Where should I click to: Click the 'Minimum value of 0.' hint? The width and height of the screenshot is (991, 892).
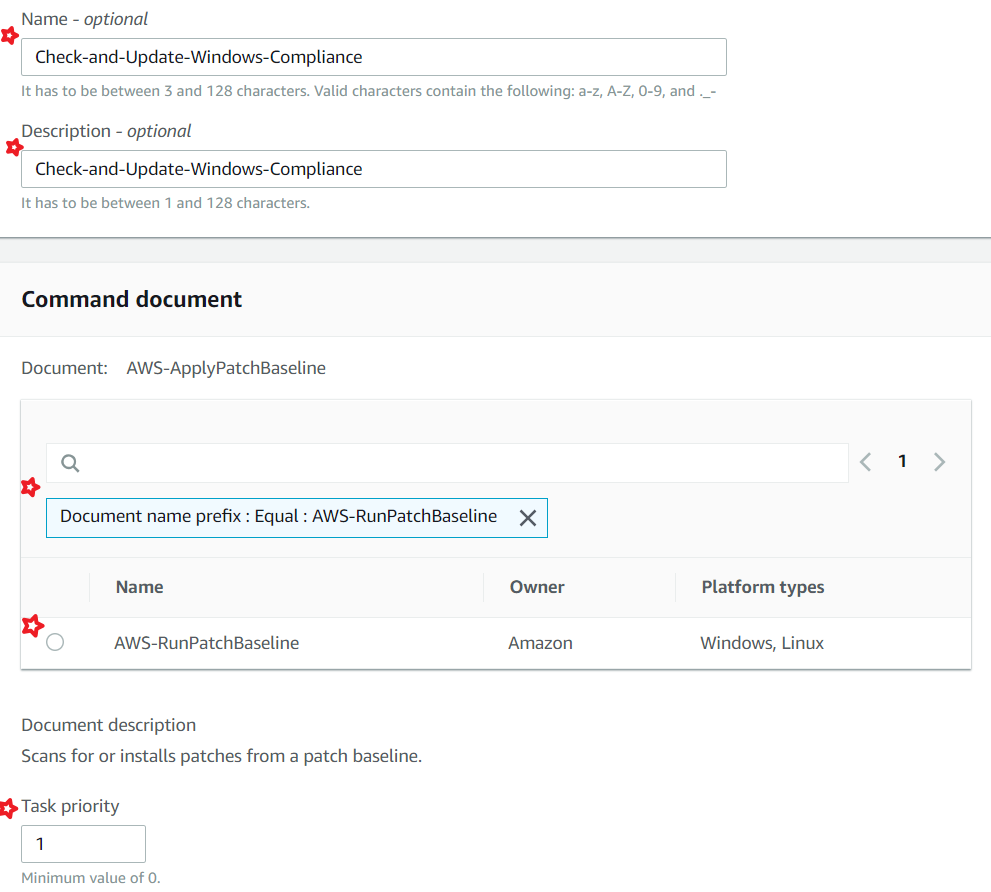(91, 878)
